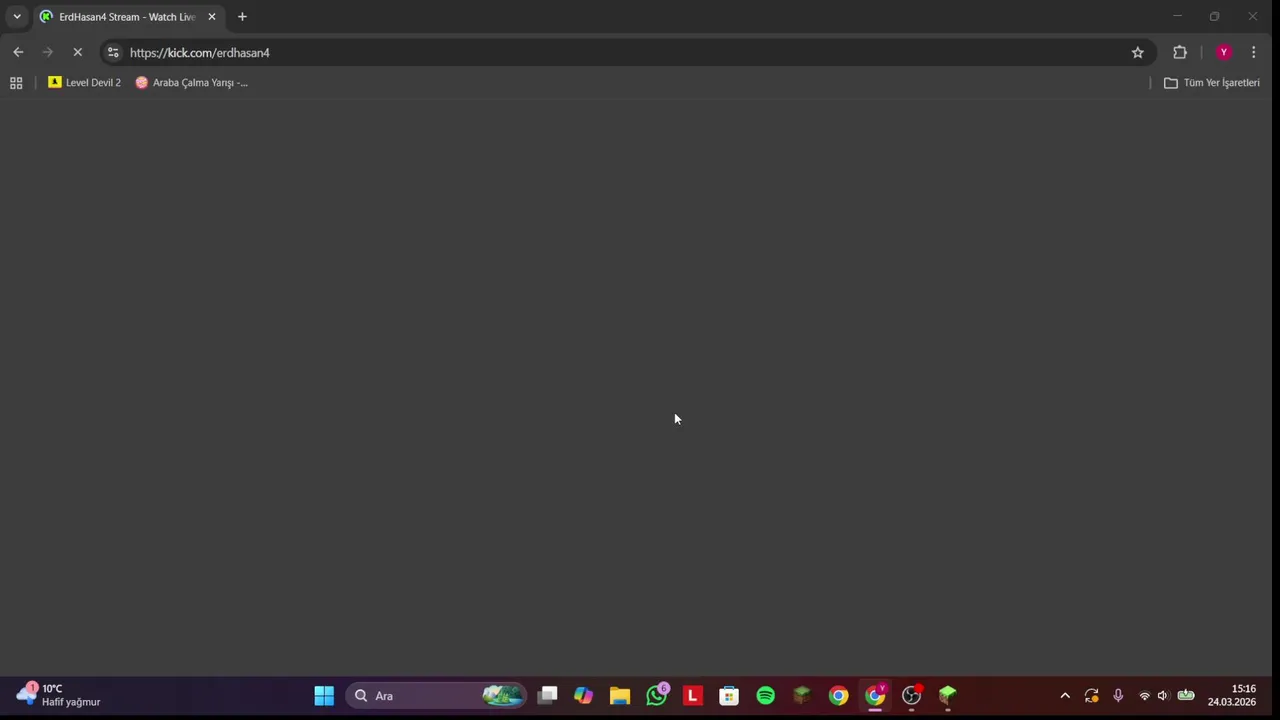
Task: Open Microsoft Store from the taskbar
Action: (x=729, y=696)
